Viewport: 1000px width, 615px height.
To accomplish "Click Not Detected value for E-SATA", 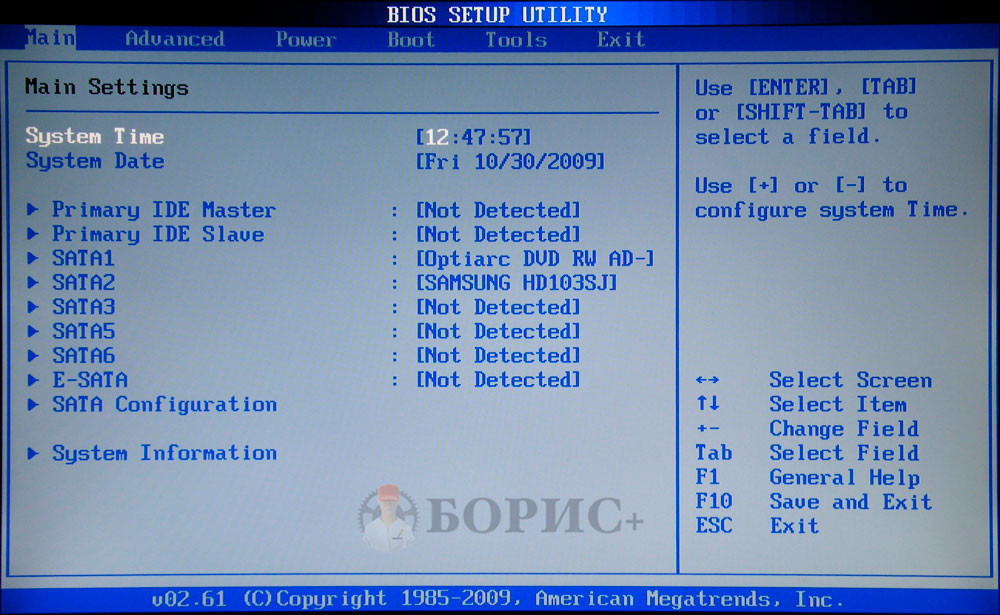I will click(498, 380).
